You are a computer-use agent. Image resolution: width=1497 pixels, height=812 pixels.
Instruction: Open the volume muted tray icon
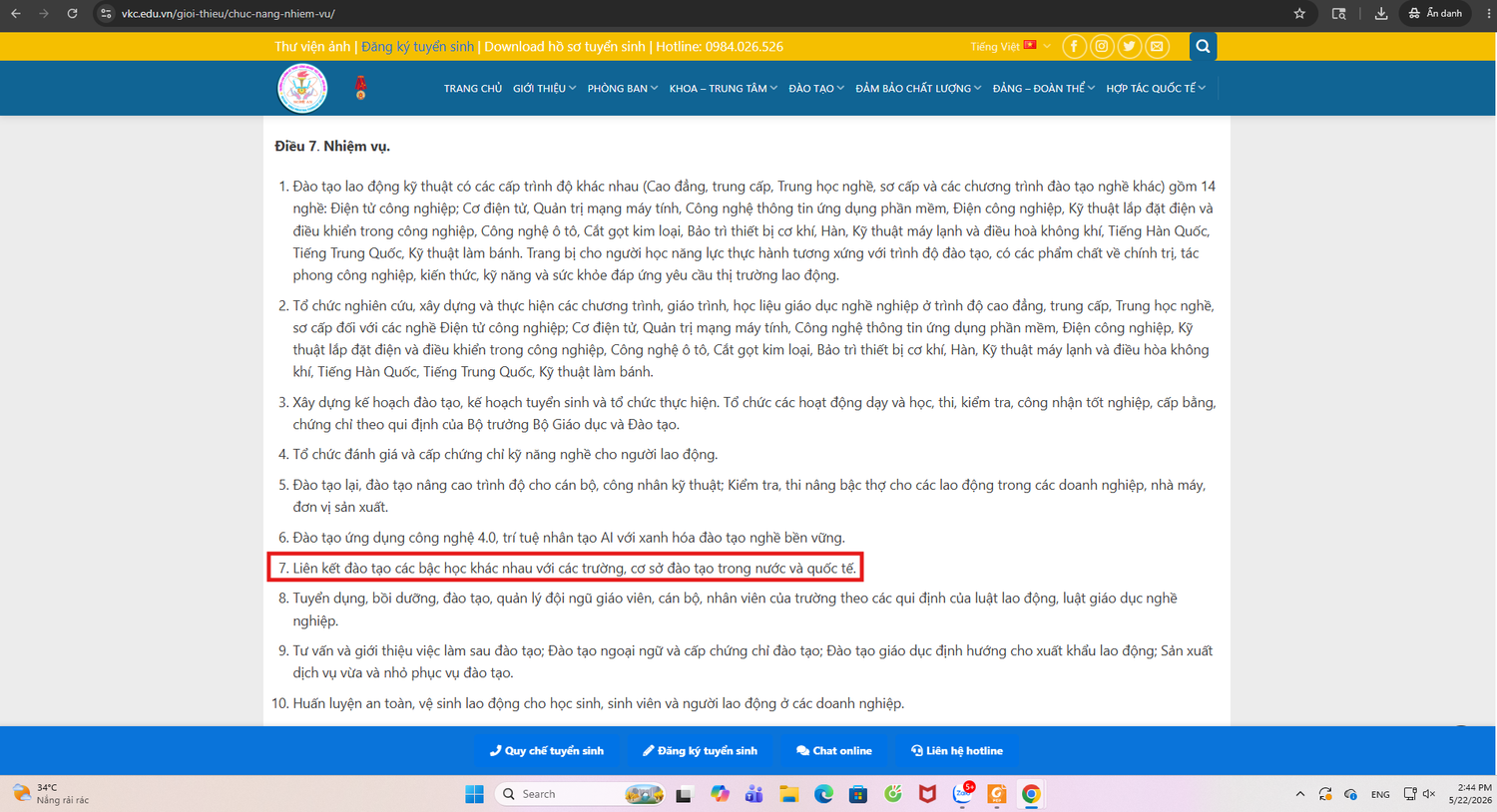click(1429, 794)
